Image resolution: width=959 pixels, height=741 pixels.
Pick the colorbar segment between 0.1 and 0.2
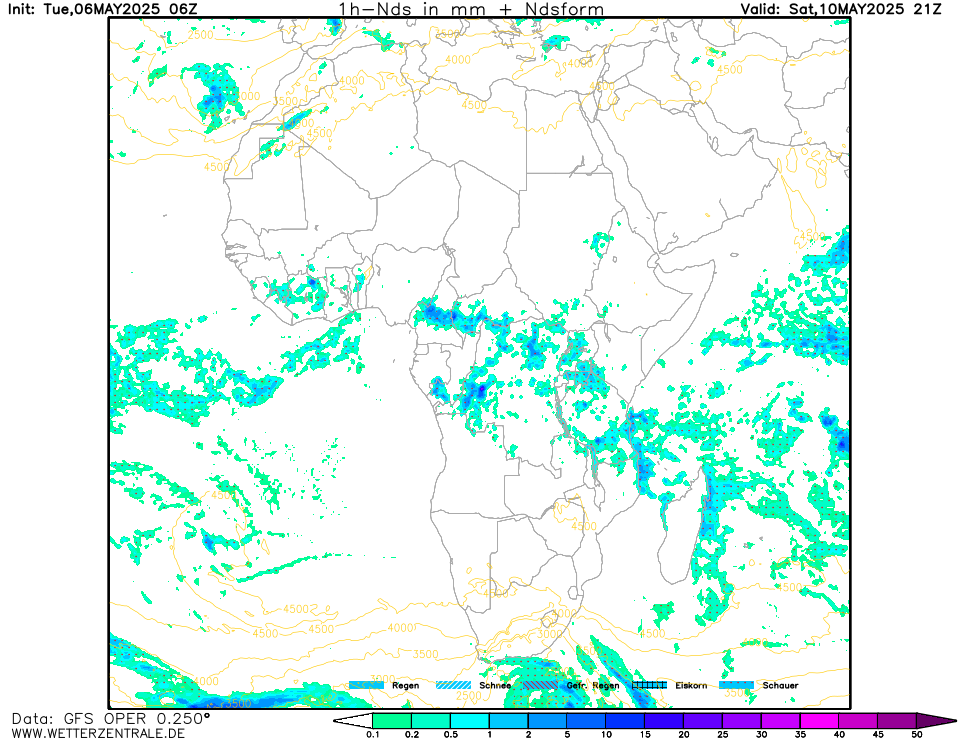pos(392,721)
